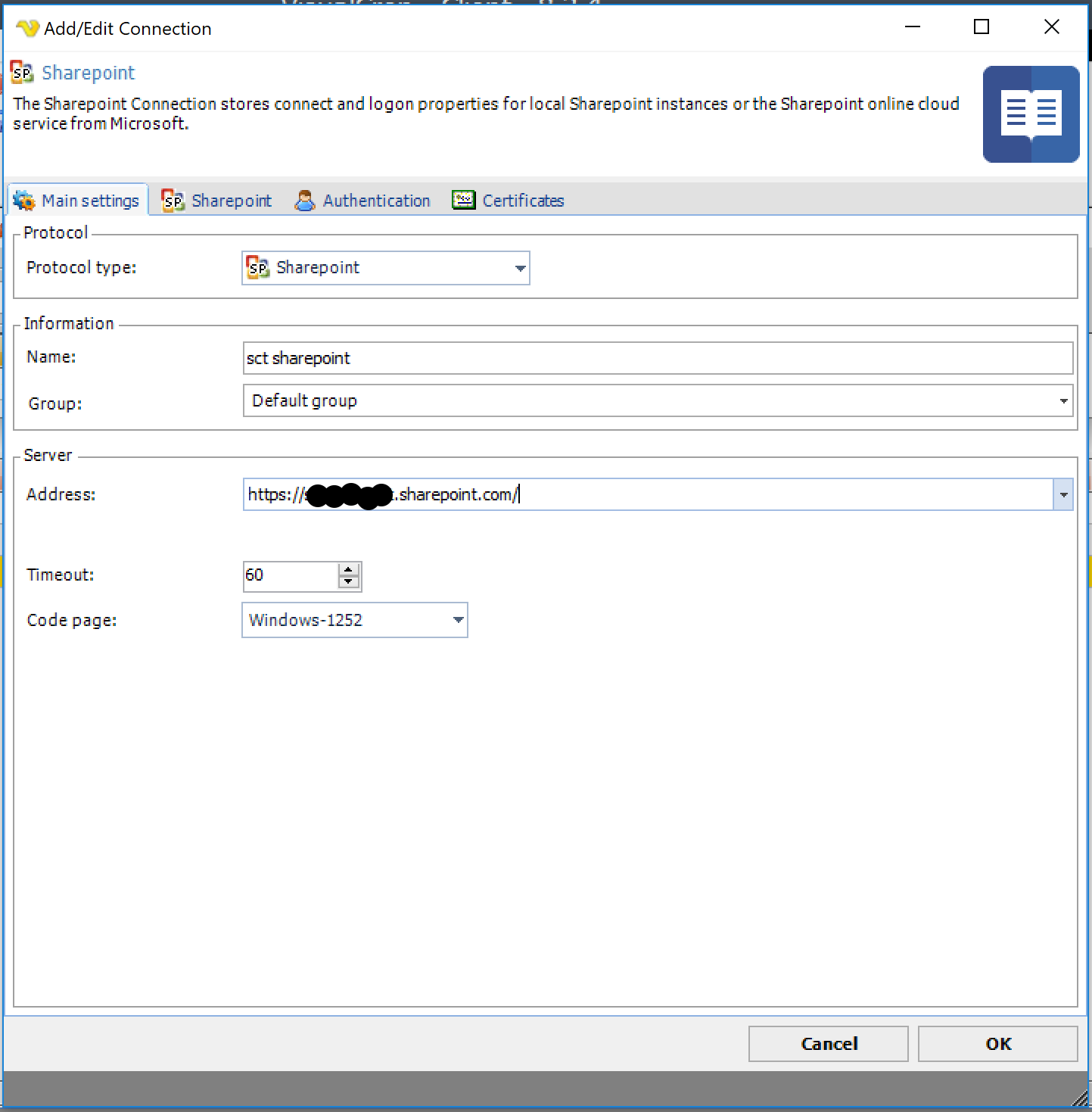
Task: Open the Protocol type dropdown
Action: pos(520,269)
